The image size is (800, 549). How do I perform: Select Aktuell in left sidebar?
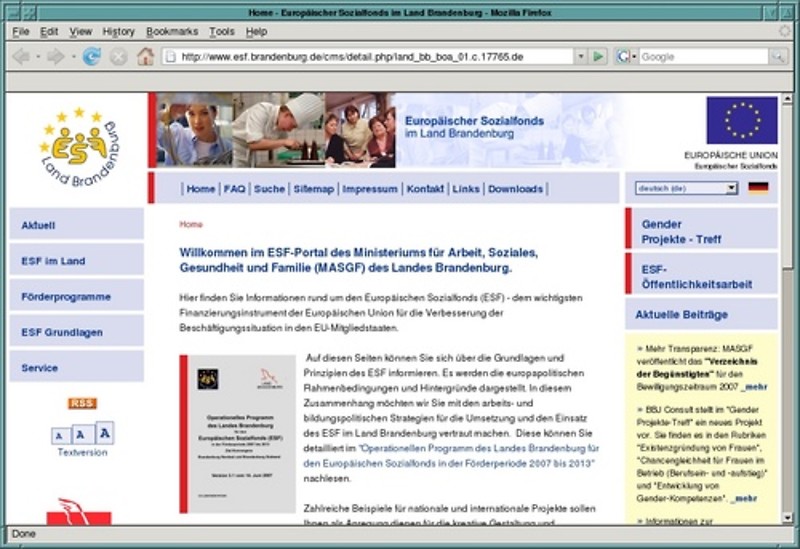pos(77,224)
